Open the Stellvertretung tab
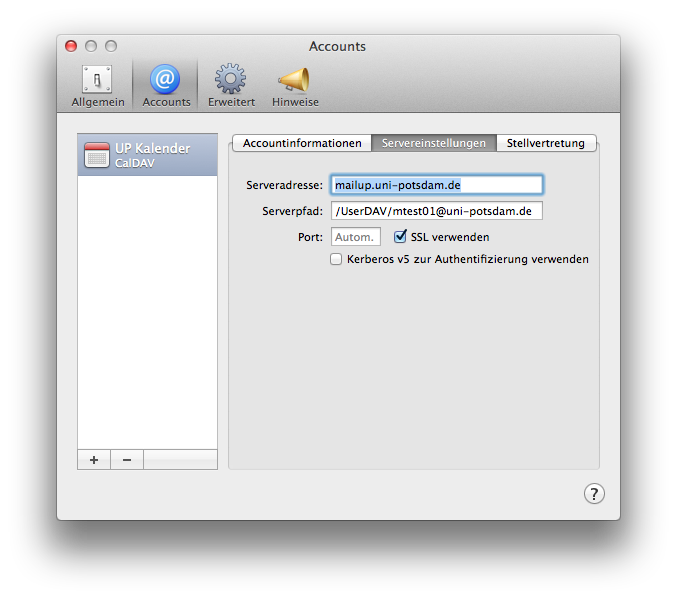Screen dimensions: 677x599 pyautogui.click(x=546, y=143)
